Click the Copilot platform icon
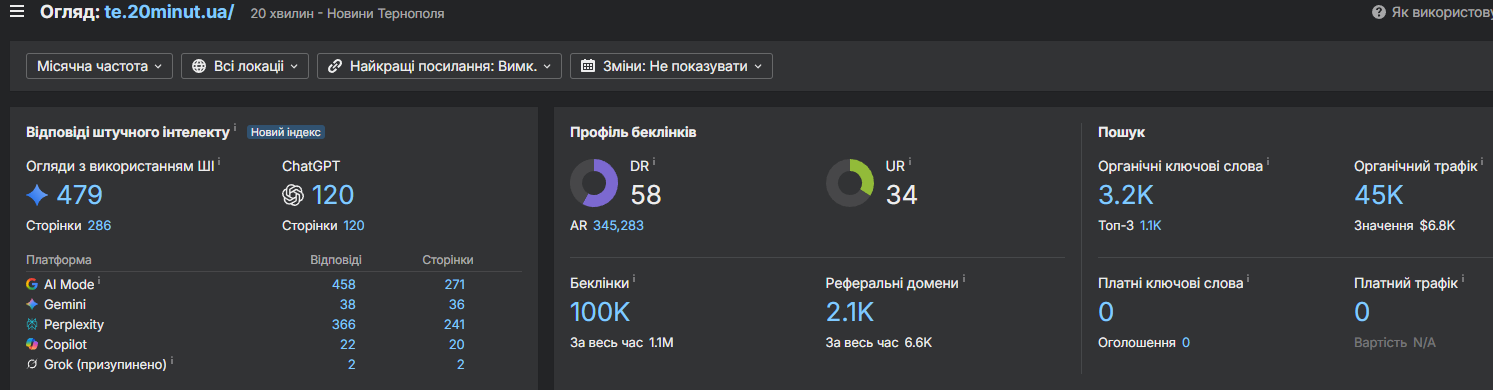 (x=32, y=344)
